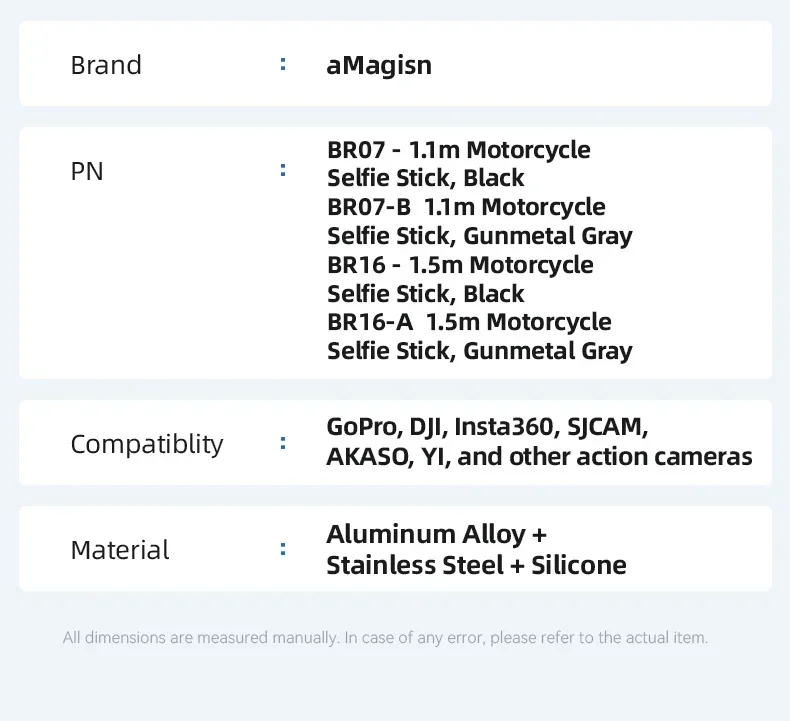Click the BR07-B 1.1m Motorcycle line
The image size is (790, 721).
click(x=466, y=207)
